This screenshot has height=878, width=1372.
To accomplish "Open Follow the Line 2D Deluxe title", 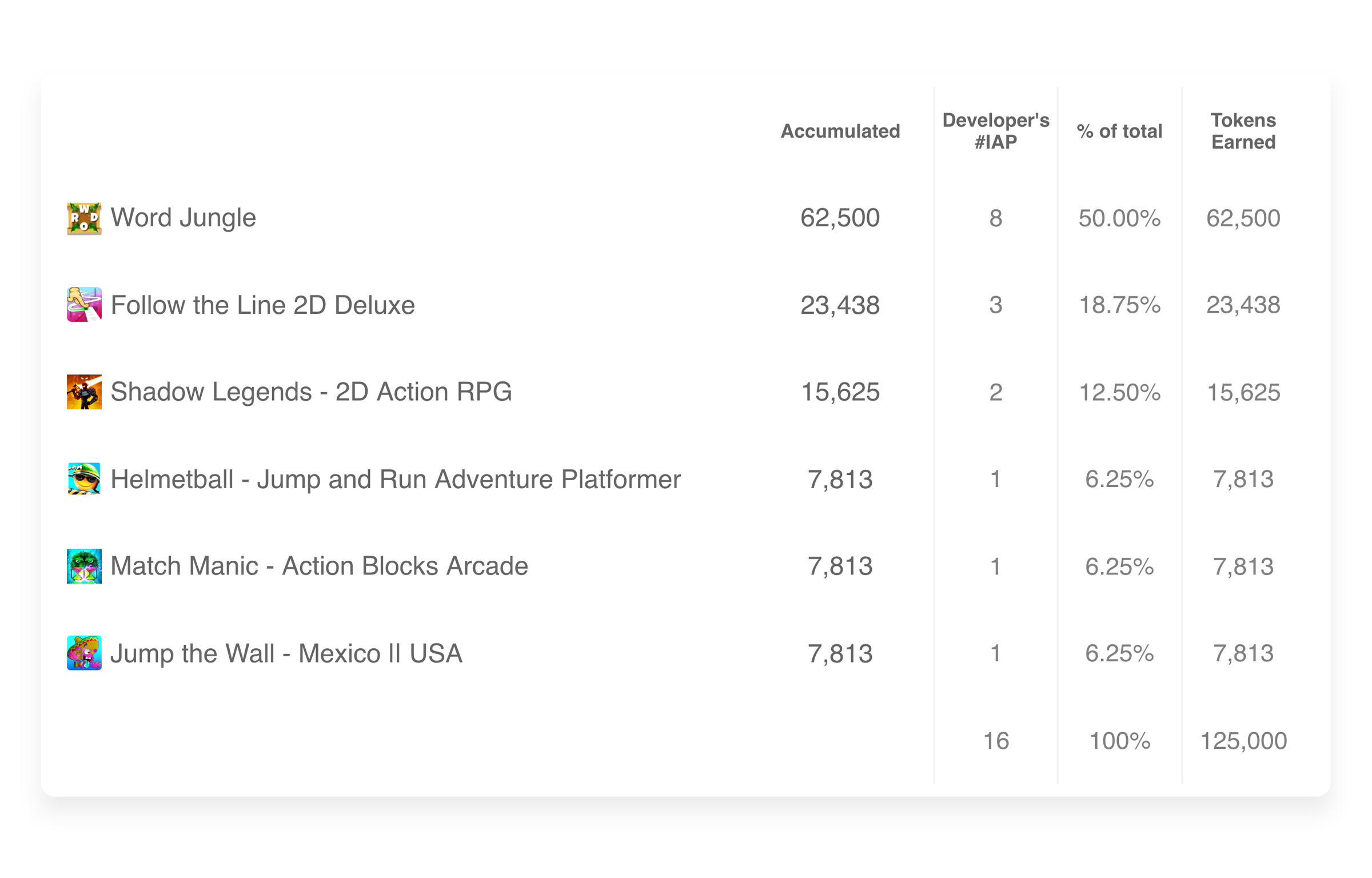I will tap(262, 305).
